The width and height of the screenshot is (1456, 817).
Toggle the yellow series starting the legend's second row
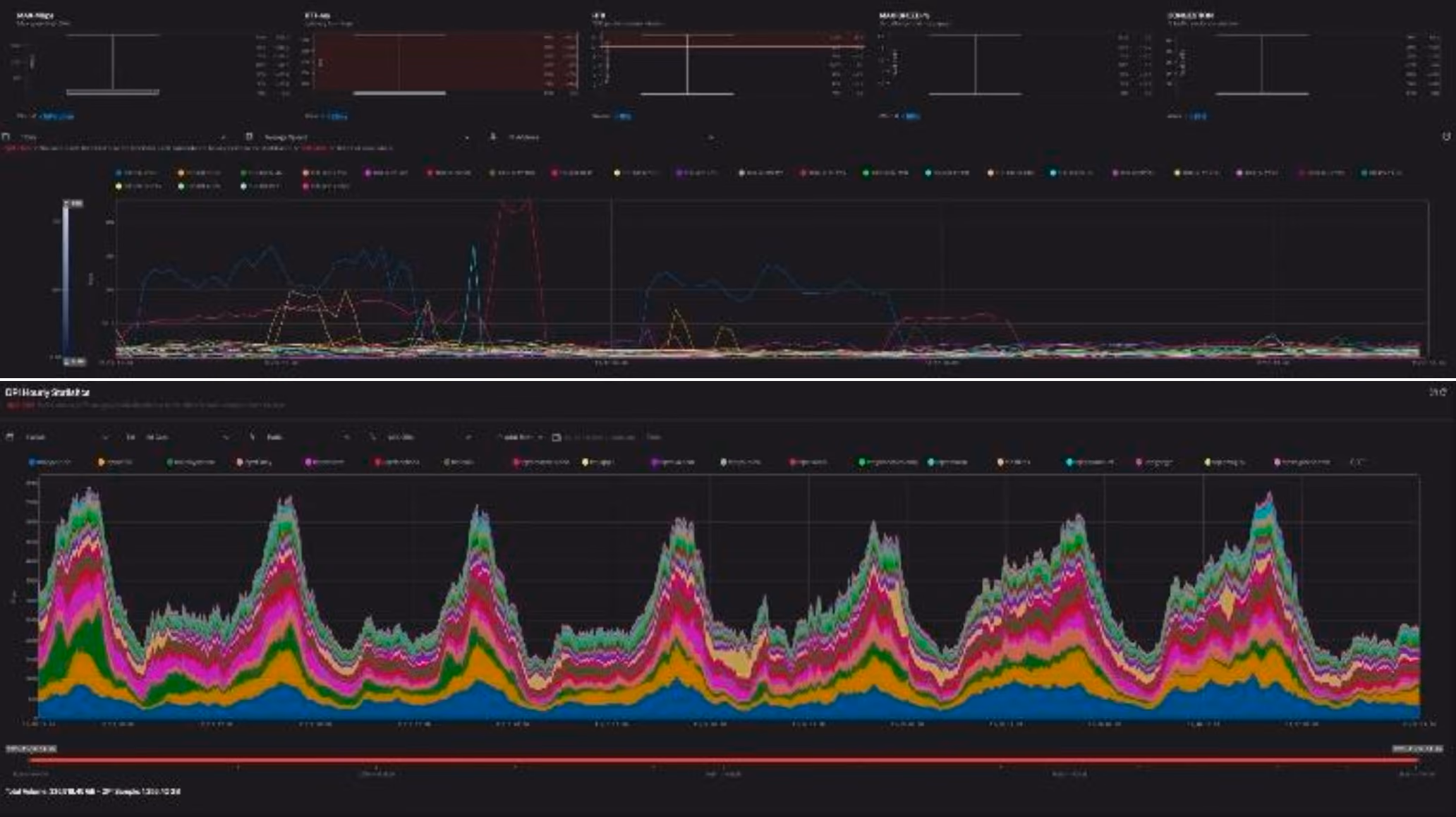[x=139, y=186]
